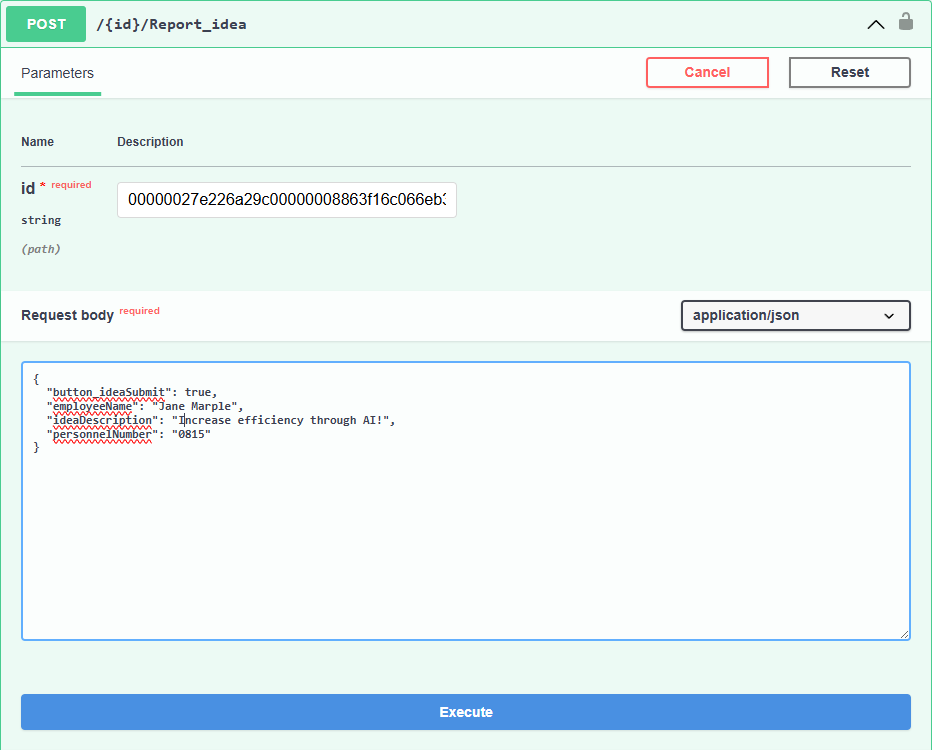This screenshot has height=750, width=932.
Task: Click the "0815" personnelNumber value
Action: point(191,434)
